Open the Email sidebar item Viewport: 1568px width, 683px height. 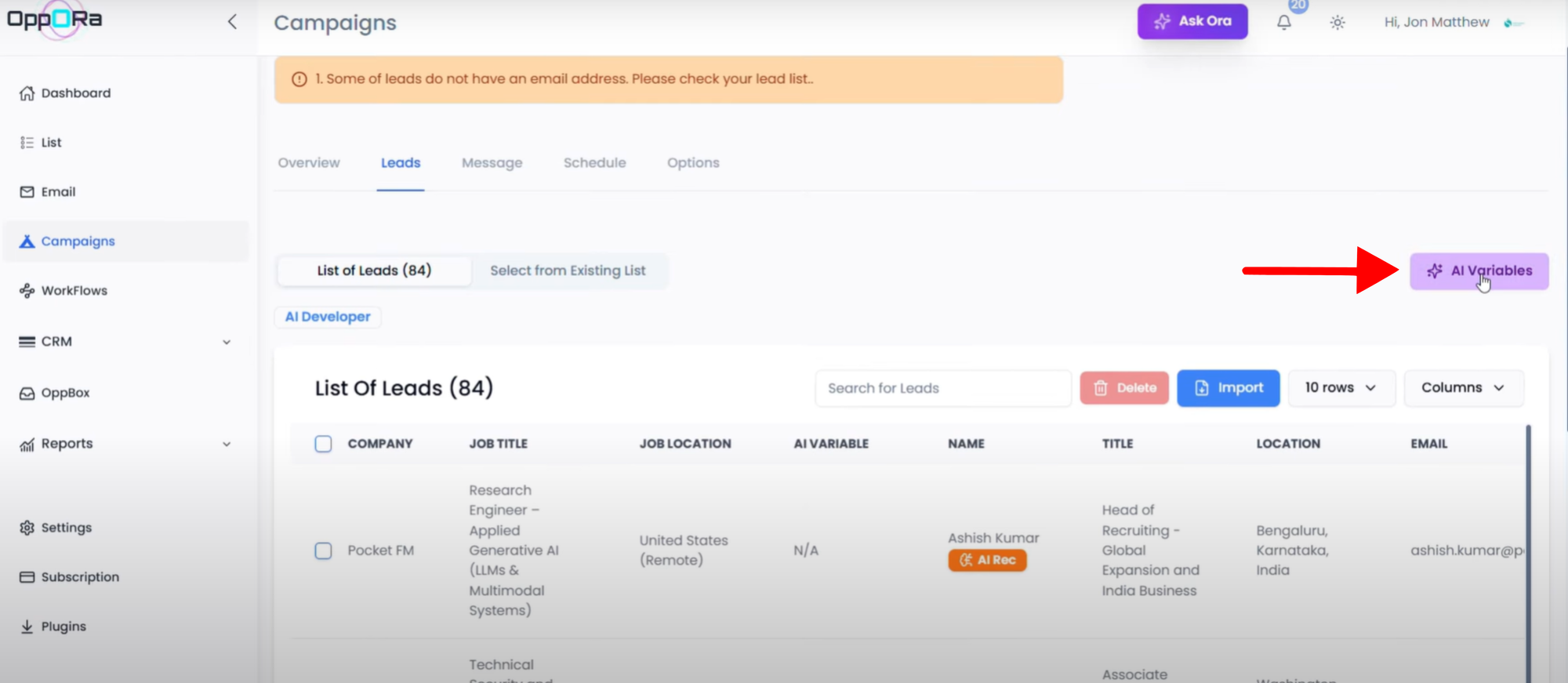pos(58,192)
